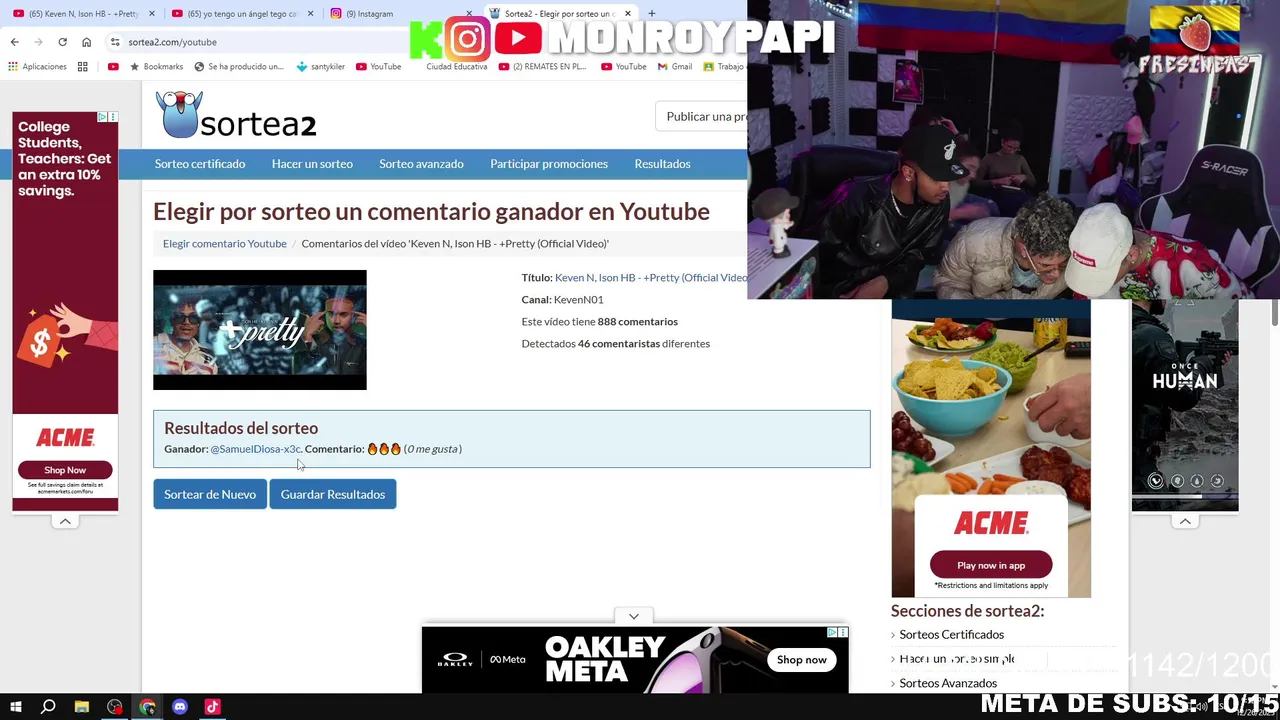Open the '(2) REMATES EN PL...' bookmark
Image resolution: width=1280 pixels, height=720 pixels.
pyautogui.click(x=542, y=67)
